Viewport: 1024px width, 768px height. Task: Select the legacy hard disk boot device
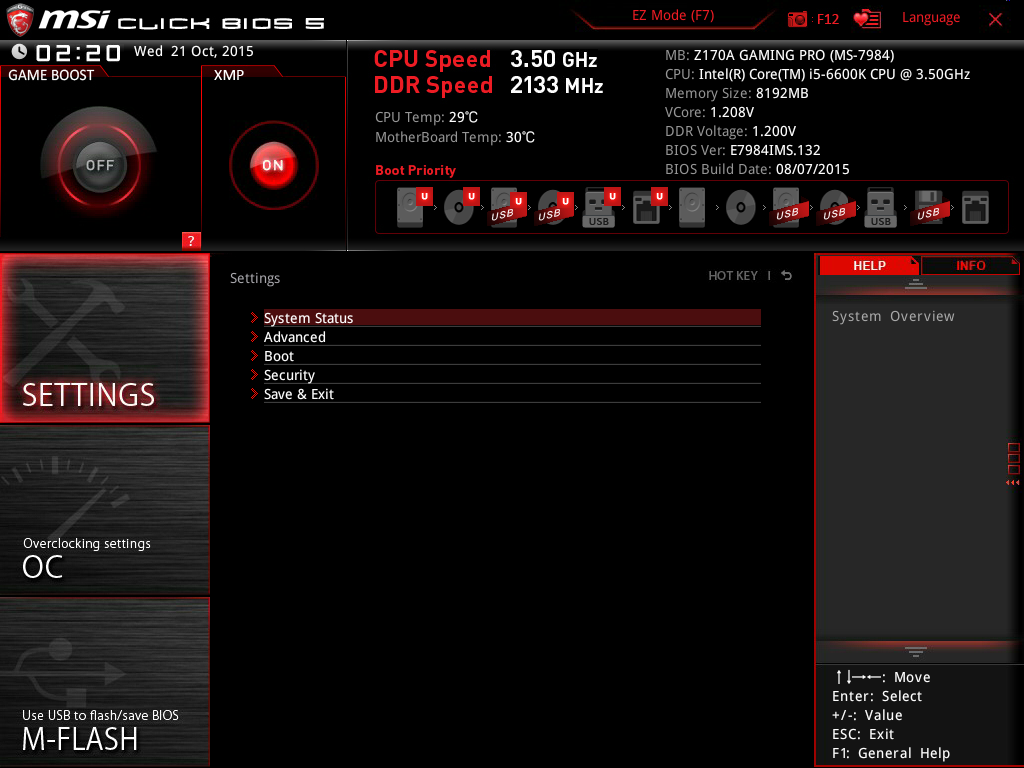pos(692,207)
